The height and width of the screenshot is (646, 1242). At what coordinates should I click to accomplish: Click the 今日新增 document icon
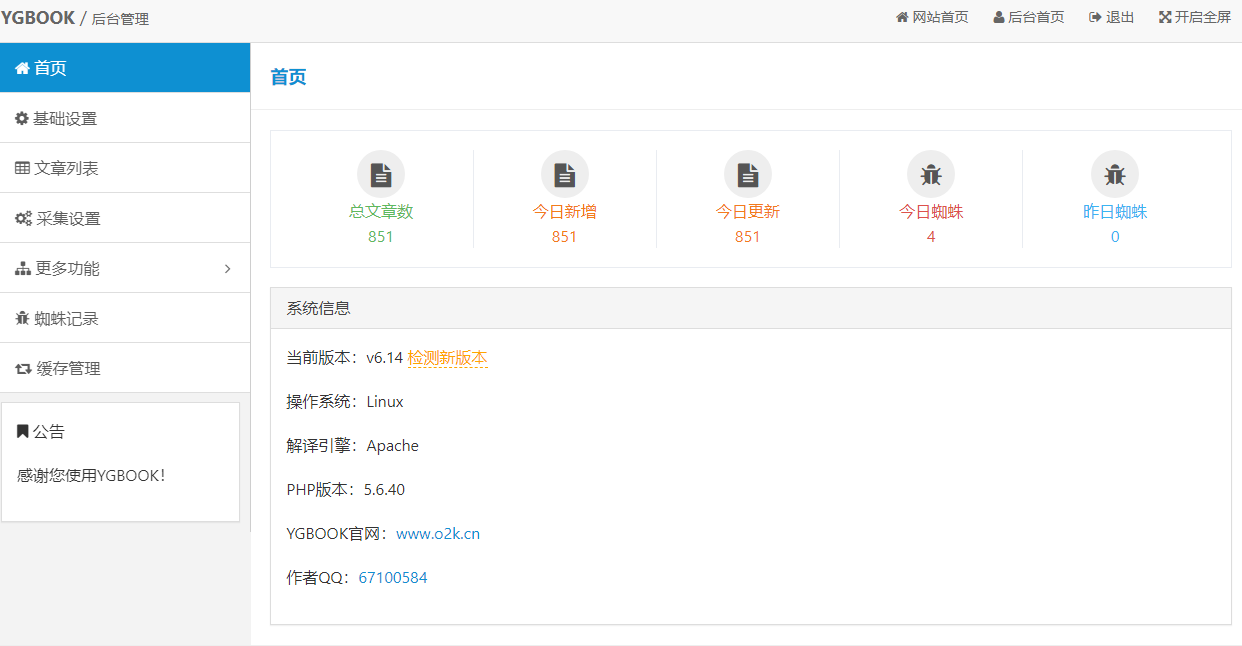tap(564, 172)
